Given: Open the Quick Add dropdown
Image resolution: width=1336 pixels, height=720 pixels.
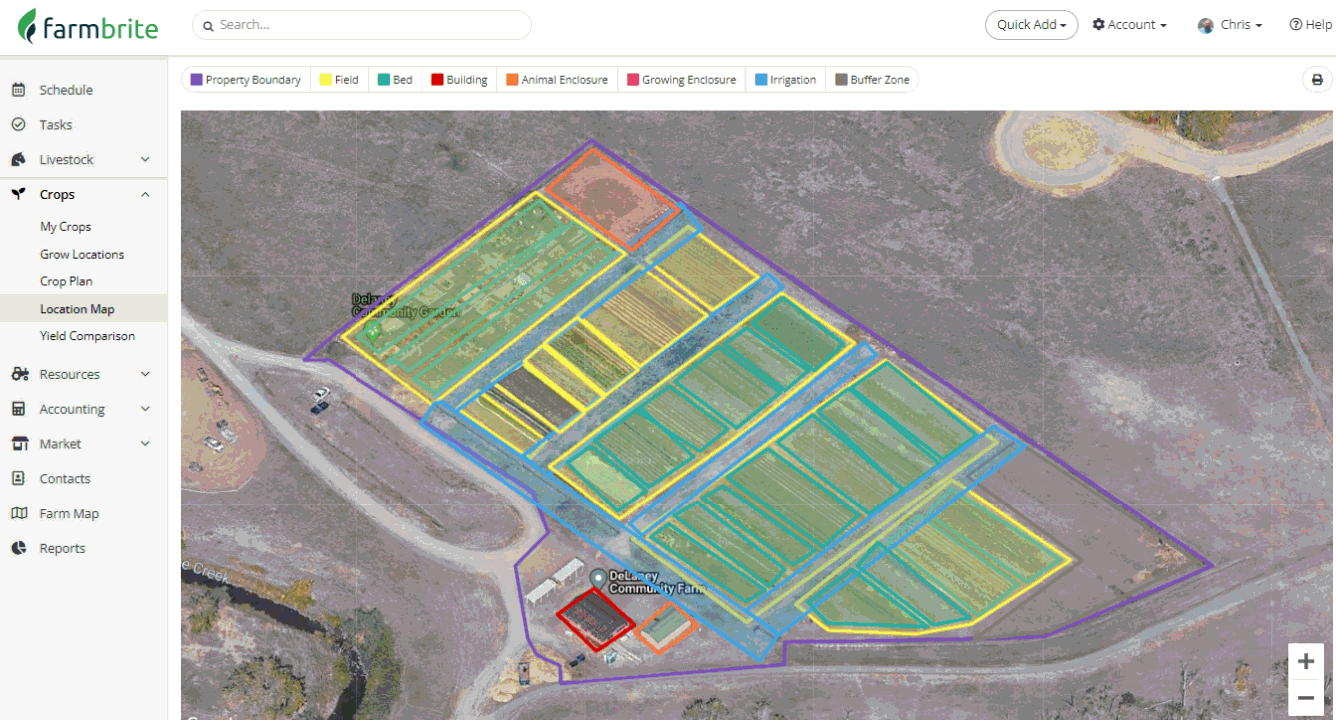Looking at the screenshot, I should coord(1031,25).
